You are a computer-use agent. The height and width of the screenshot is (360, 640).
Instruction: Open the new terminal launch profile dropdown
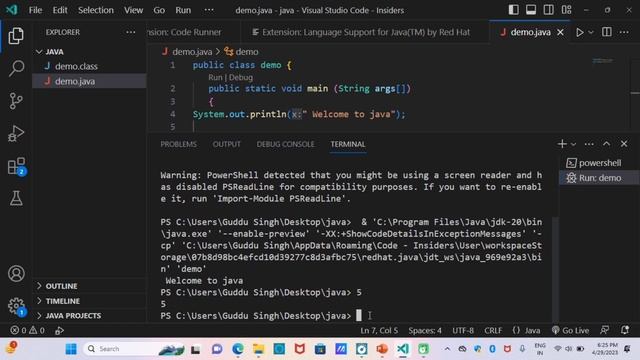tap(573, 144)
